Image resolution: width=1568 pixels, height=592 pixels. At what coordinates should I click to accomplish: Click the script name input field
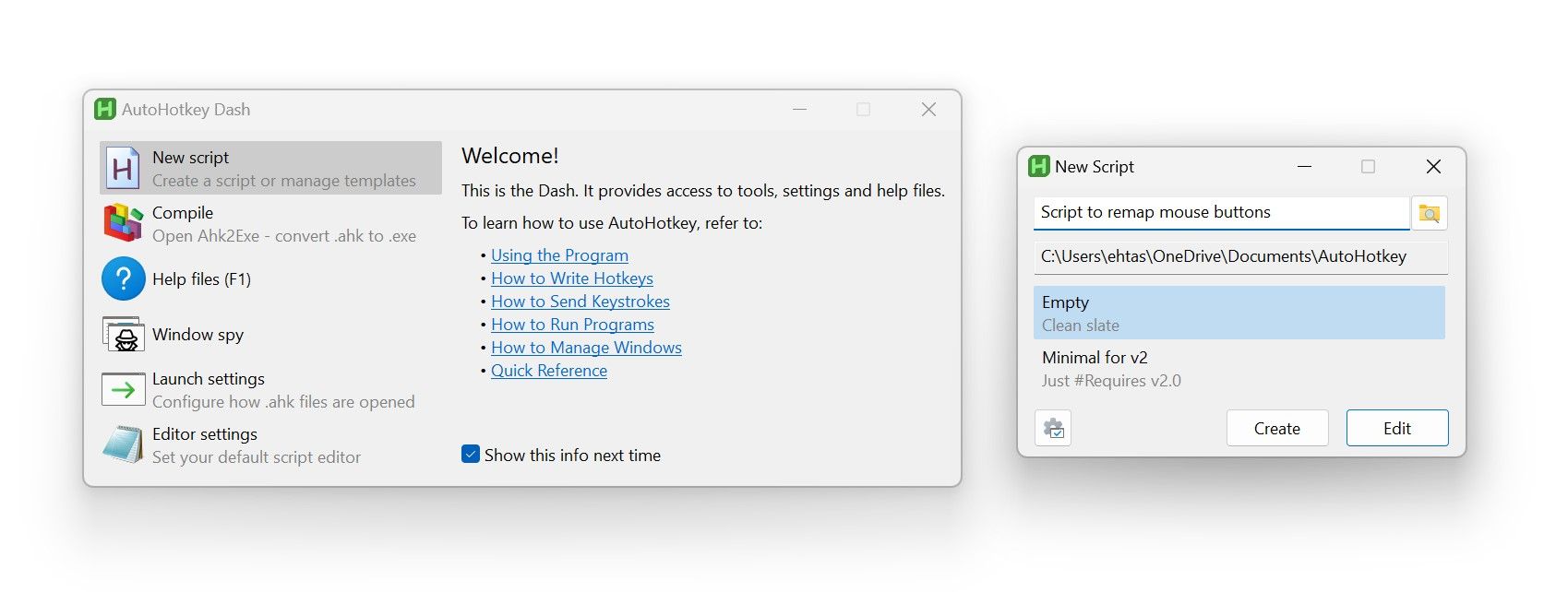[x=1220, y=212]
